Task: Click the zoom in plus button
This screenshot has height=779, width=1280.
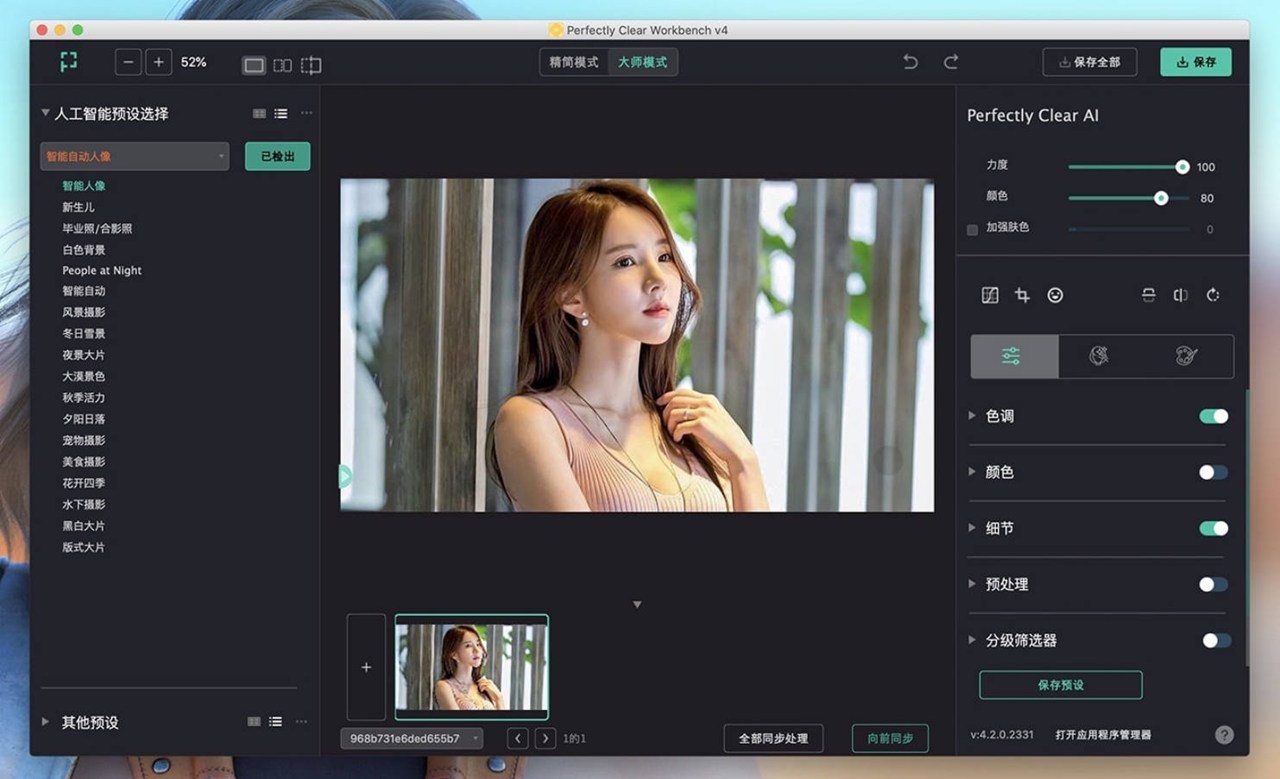Action: click(x=158, y=62)
